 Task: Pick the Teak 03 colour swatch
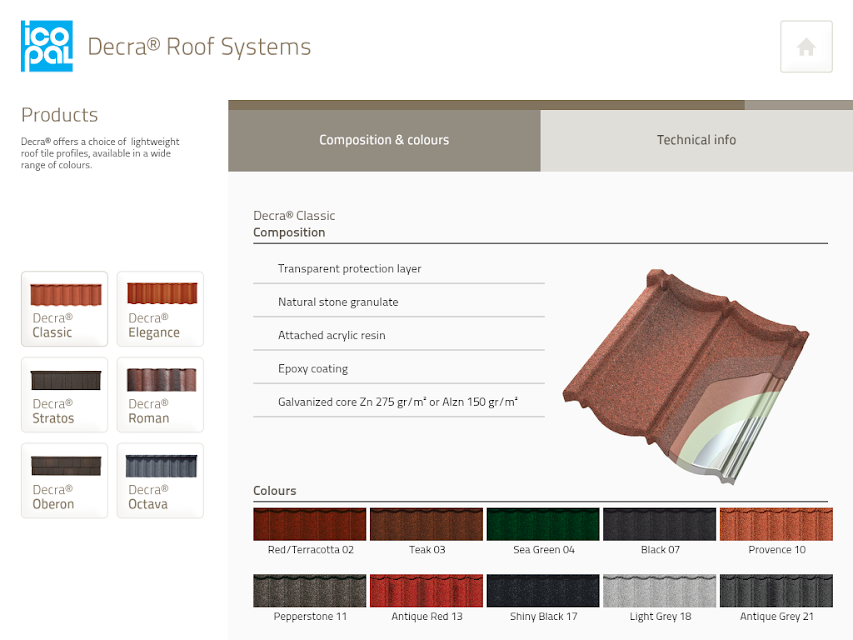(426, 524)
